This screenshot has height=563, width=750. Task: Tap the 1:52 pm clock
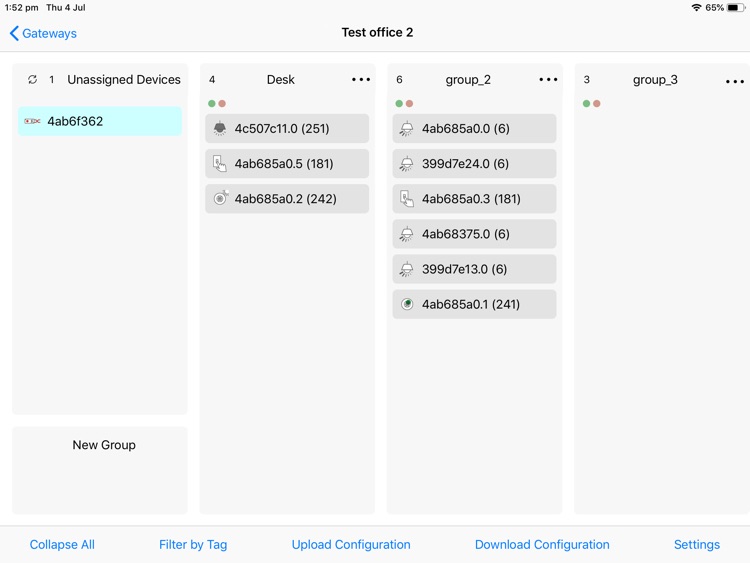pyautogui.click(x=22, y=8)
